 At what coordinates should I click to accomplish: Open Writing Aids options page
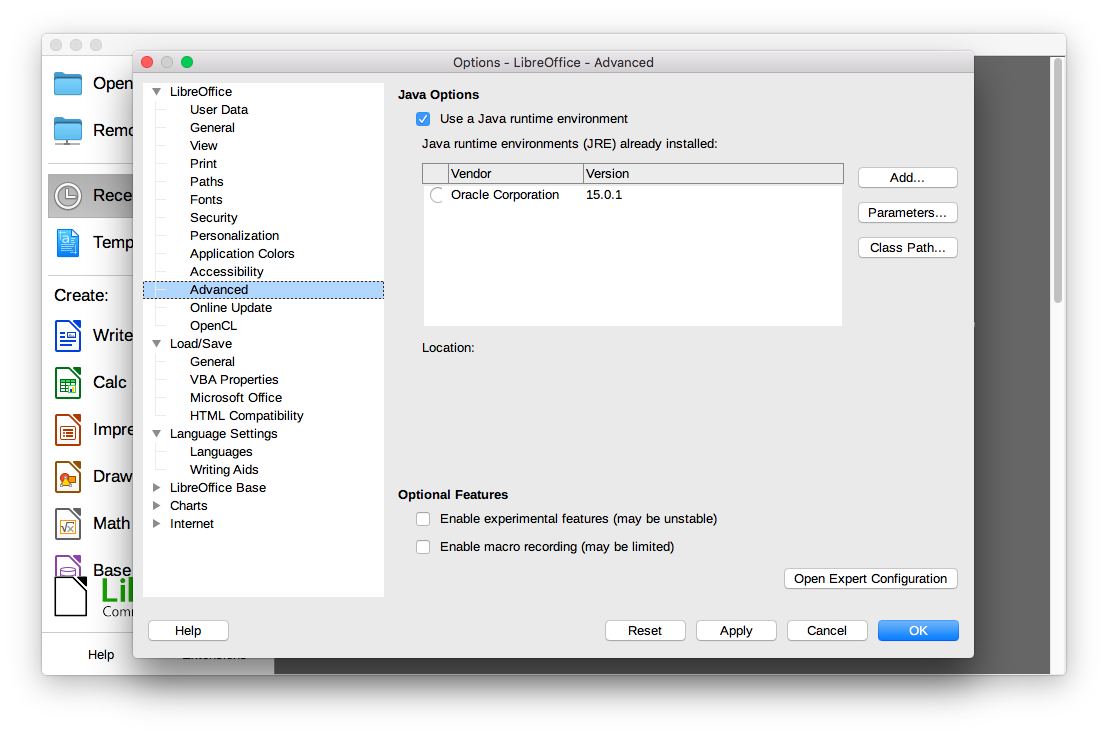point(224,470)
